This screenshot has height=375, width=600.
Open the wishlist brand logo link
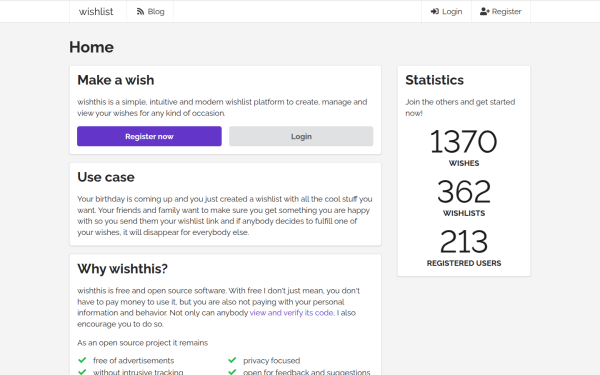coord(96,11)
